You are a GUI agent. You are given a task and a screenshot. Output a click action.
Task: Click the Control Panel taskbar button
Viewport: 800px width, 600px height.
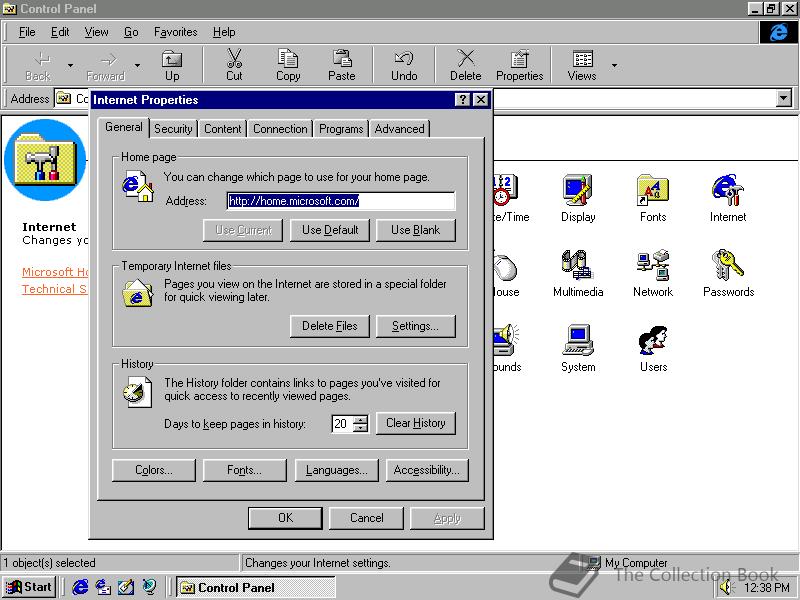256,587
